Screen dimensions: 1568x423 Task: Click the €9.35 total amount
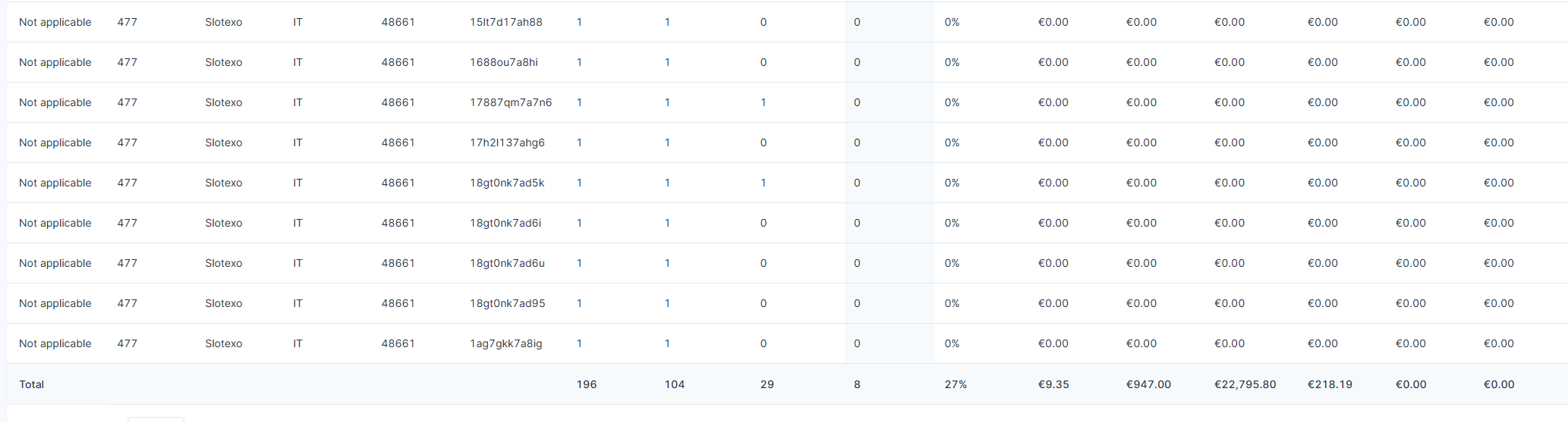pos(1053,384)
